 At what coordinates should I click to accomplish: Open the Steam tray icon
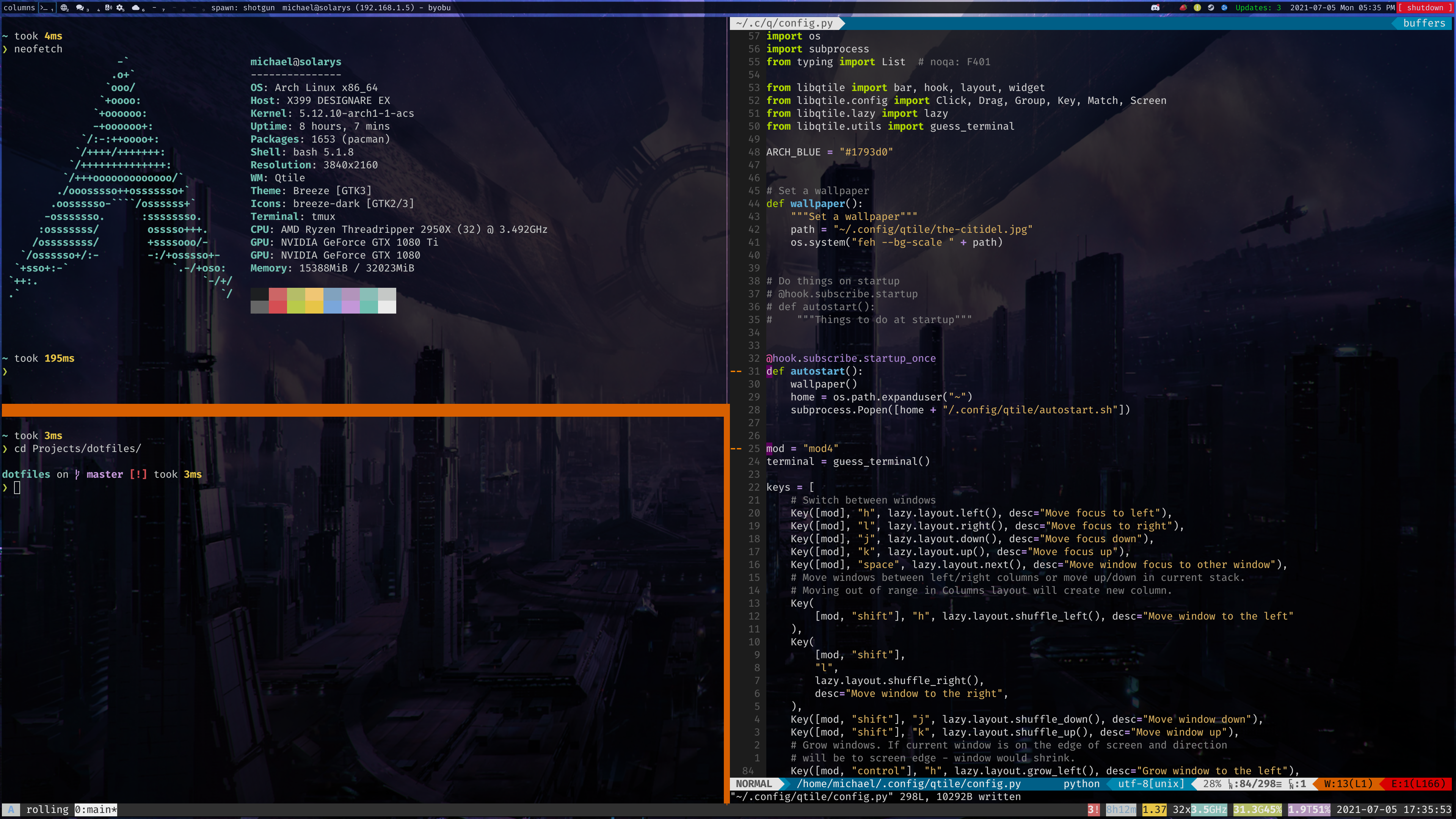click(x=1211, y=8)
